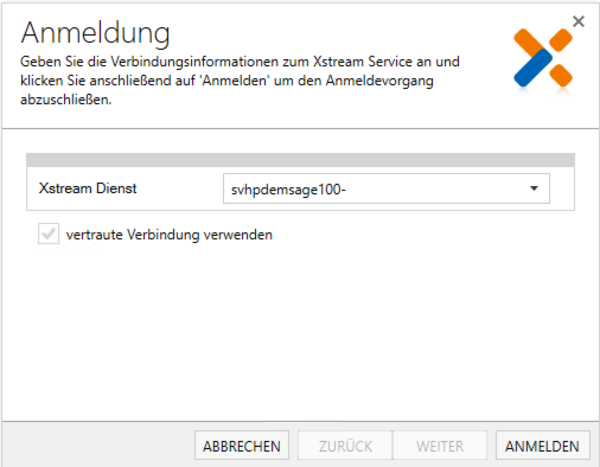The width and height of the screenshot is (600, 467).
Task: Cancel login with the ABBRECHEN button
Action: [241, 446]
